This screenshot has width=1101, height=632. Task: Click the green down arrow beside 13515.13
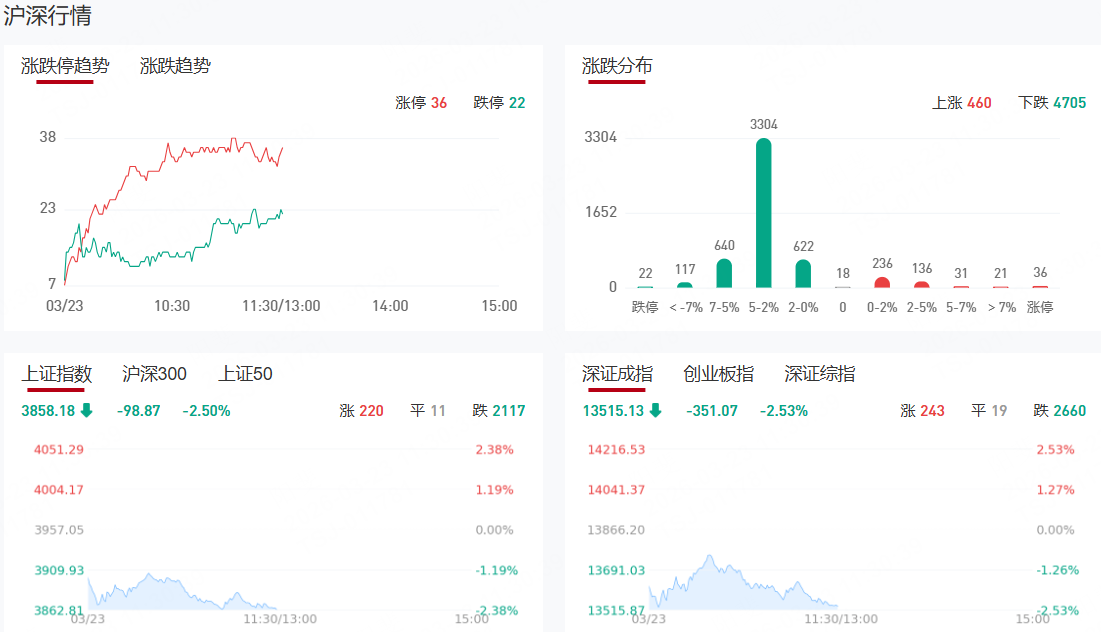(x=656, y=410)
